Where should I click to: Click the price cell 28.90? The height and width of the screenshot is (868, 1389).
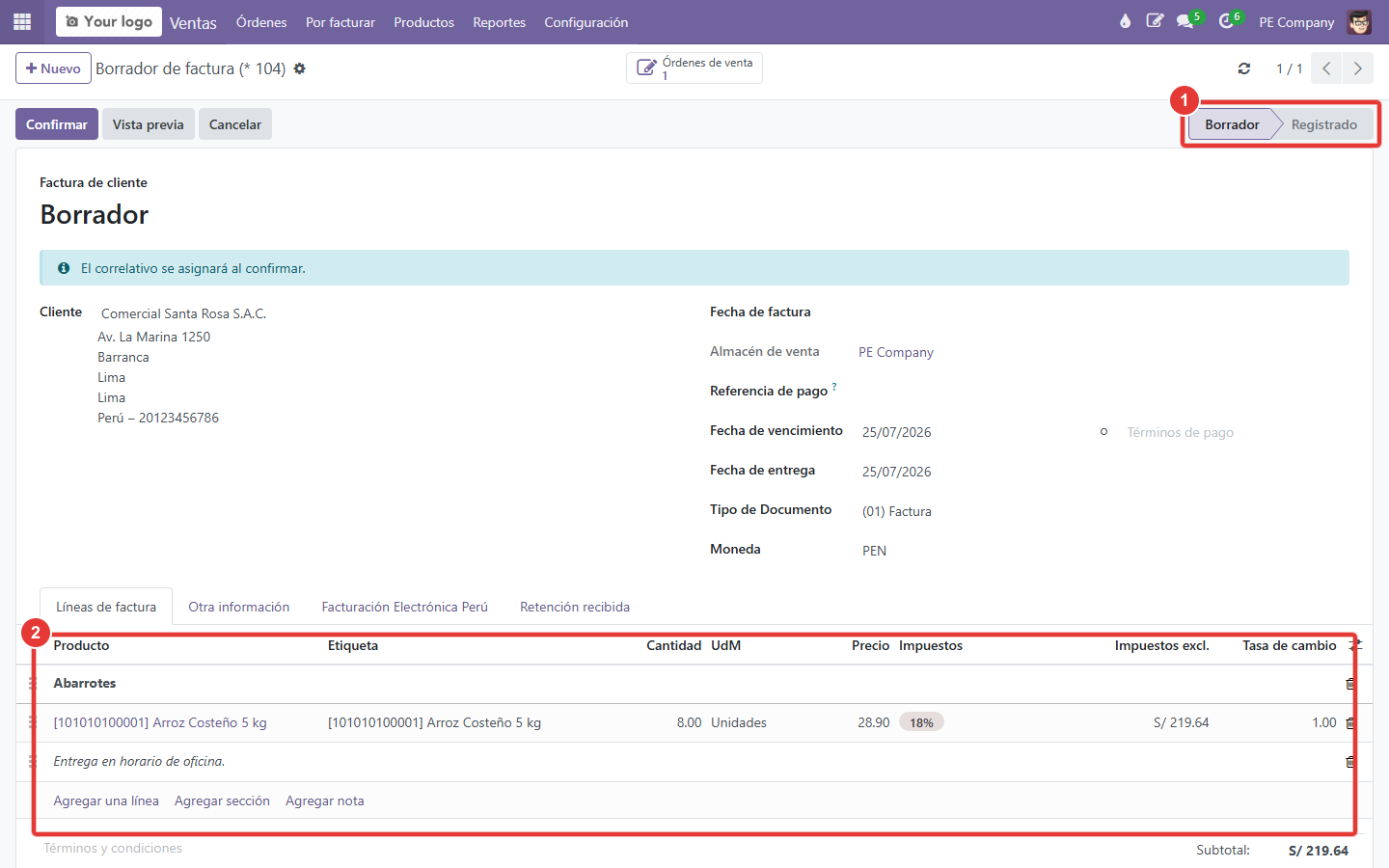click(x=873, y=722)
